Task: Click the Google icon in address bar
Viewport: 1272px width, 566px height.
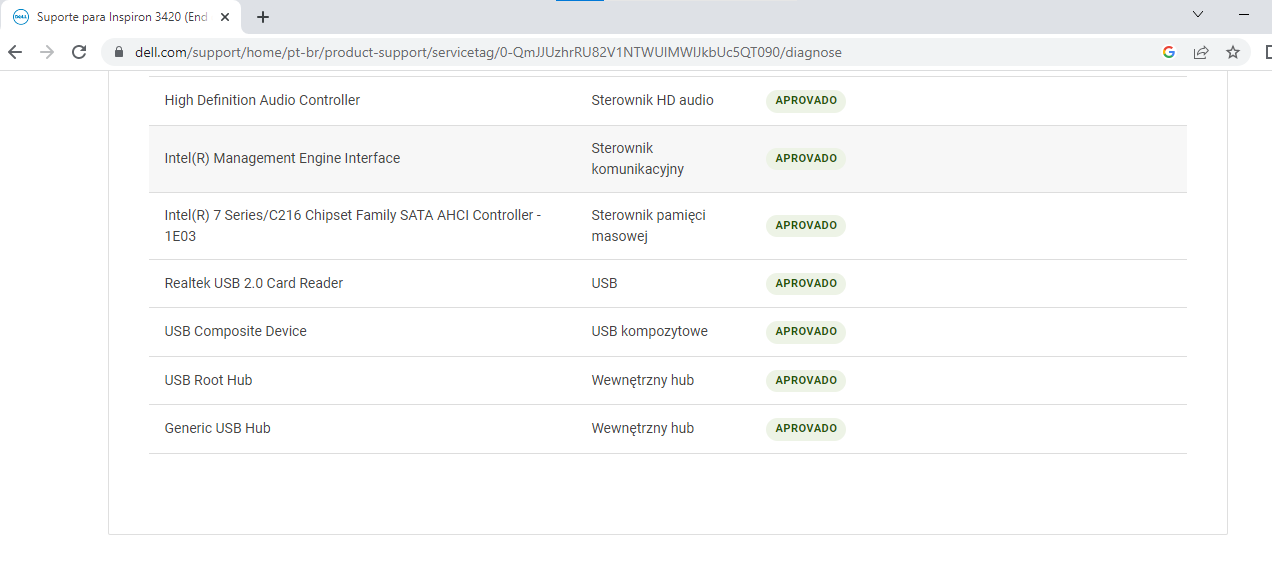Action: point(1169,52)
